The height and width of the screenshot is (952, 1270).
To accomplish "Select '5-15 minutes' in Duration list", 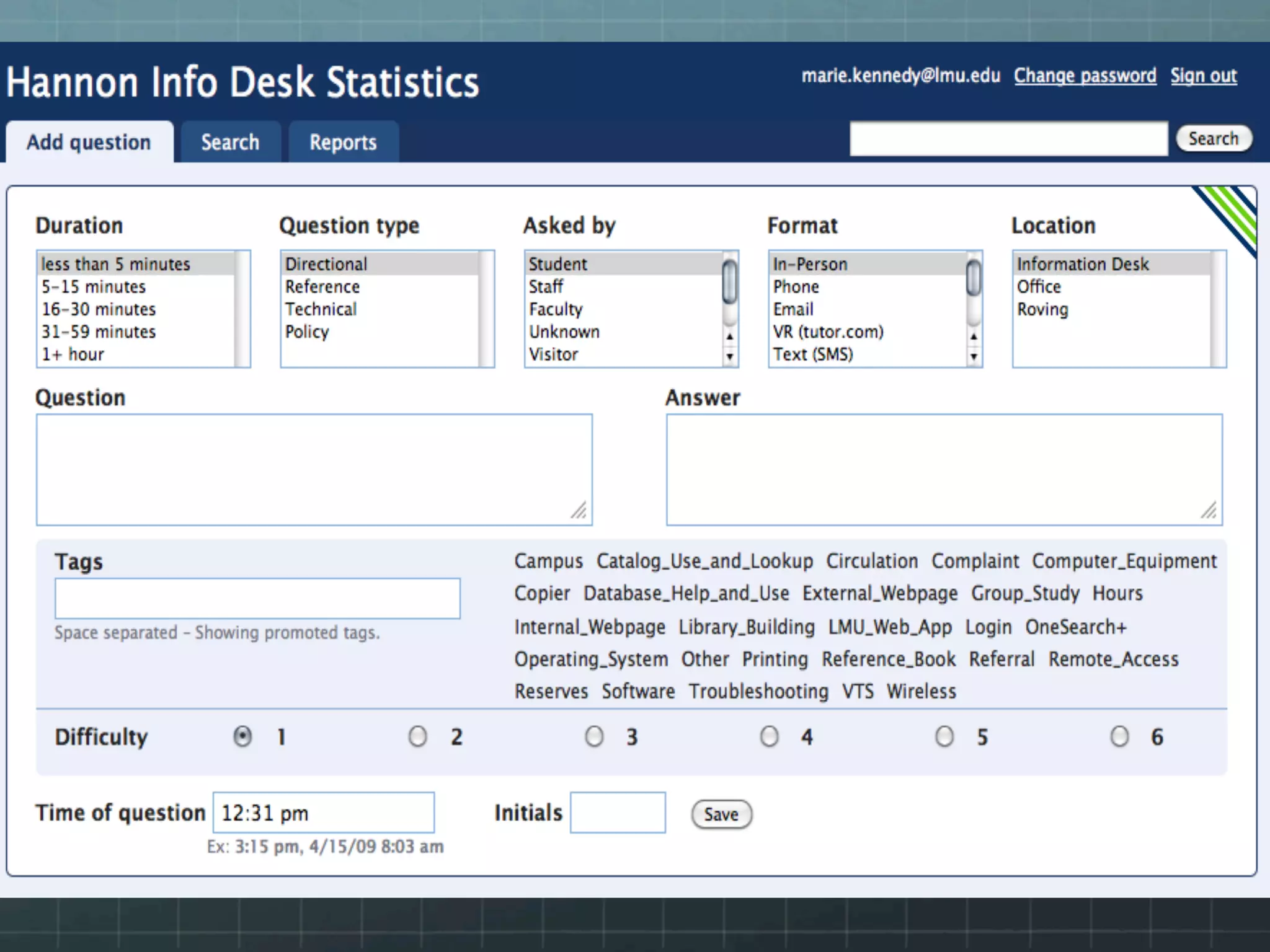I will (94, 287).
